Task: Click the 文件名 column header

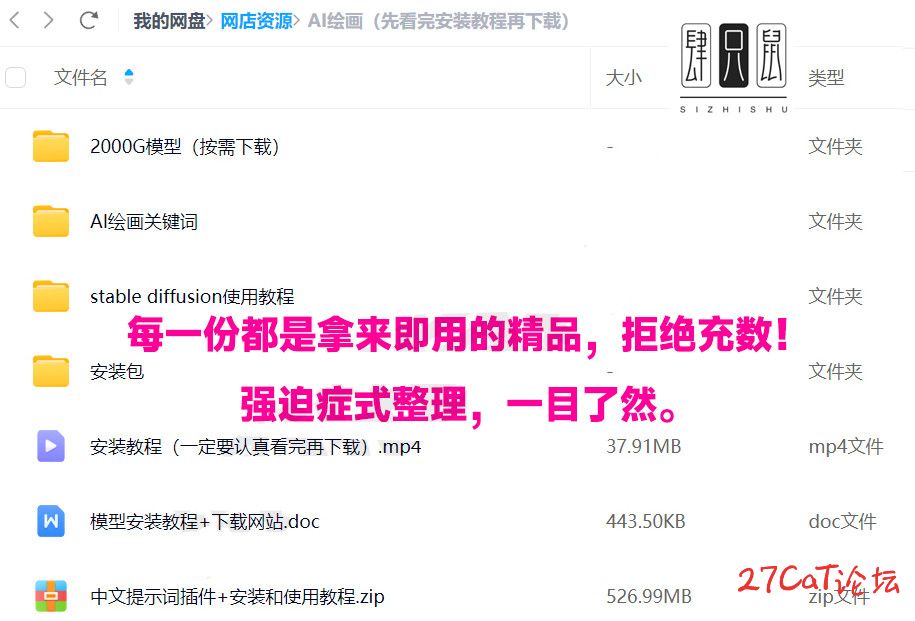Action: point(81,77)
